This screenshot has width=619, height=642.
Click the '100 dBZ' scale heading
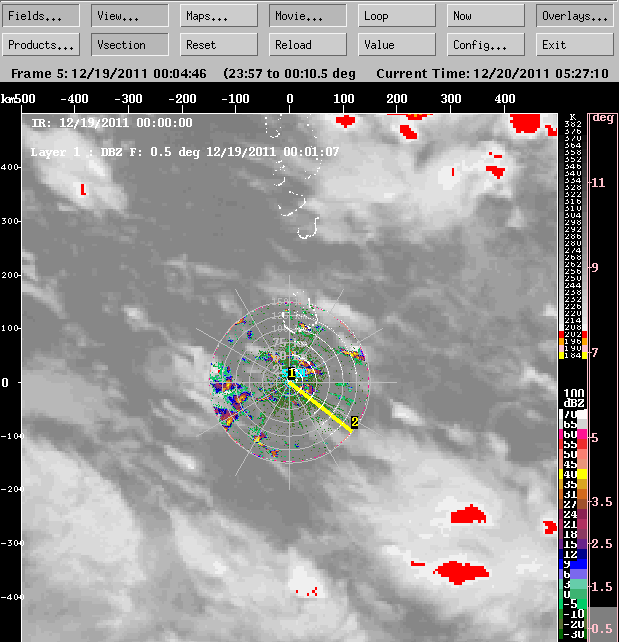pyautogui.click(x=574, y=398)
